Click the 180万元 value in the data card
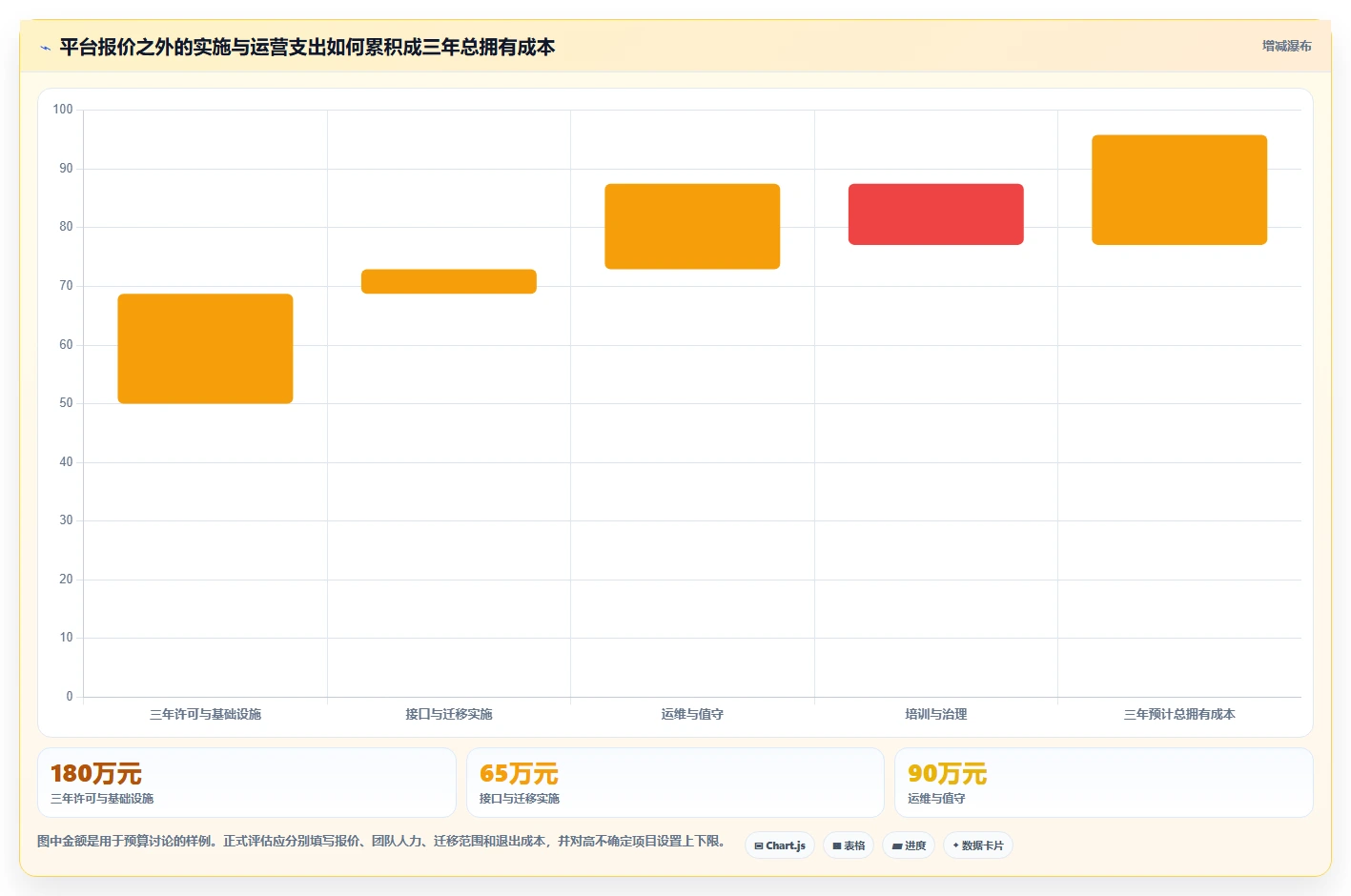The image size is (1351, 896). click(x=96, y=774)
